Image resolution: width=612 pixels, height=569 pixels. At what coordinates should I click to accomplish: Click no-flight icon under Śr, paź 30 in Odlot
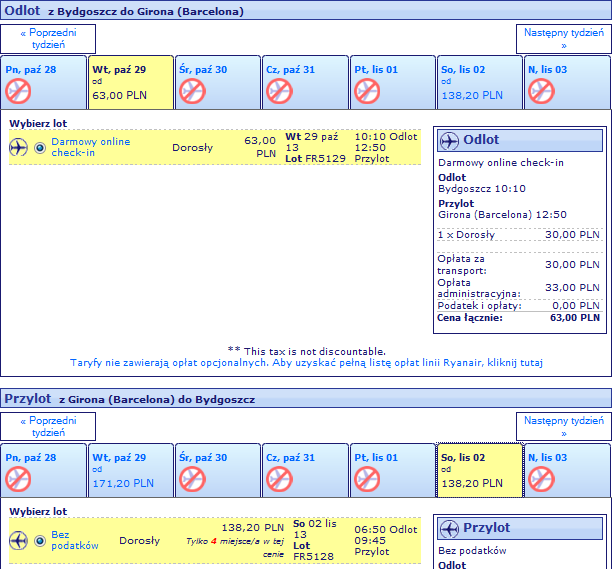[192, 91]
